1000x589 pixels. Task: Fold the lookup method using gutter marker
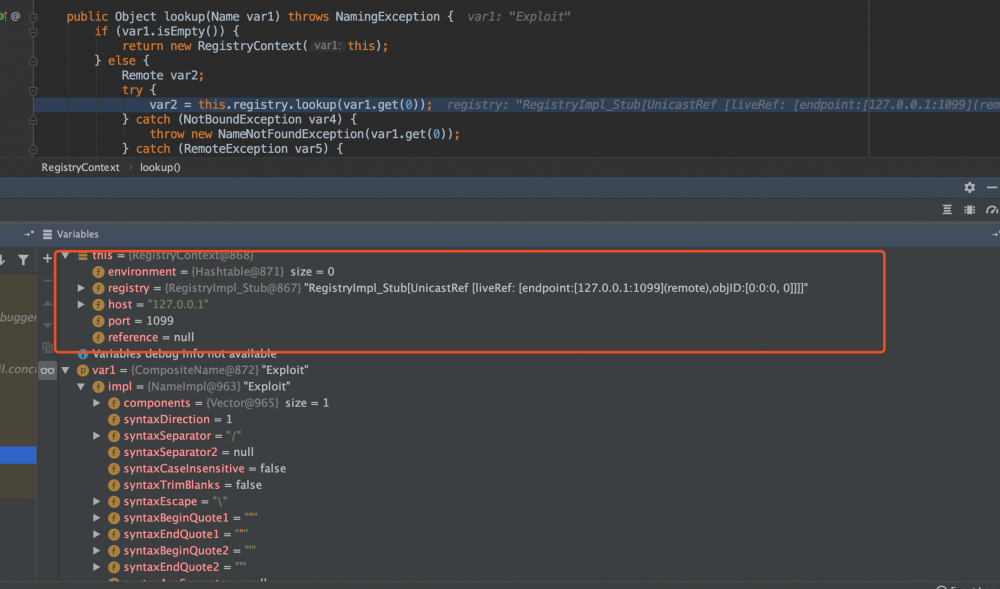click(x=33, y=17)
